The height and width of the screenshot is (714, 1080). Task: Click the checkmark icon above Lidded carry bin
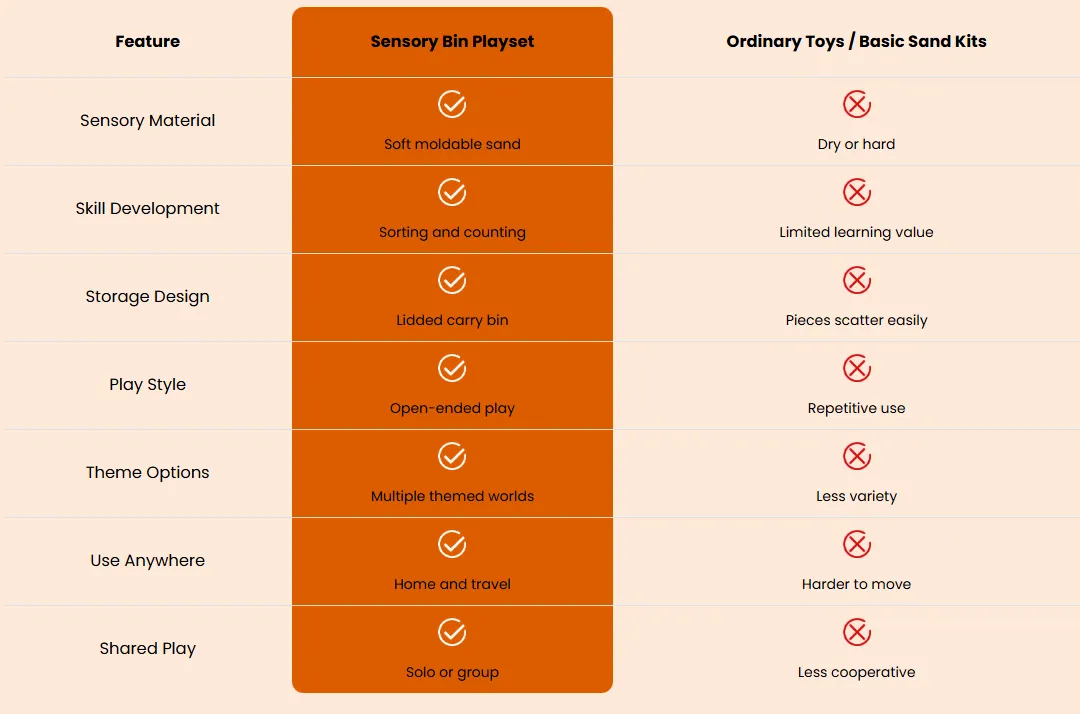452,280
